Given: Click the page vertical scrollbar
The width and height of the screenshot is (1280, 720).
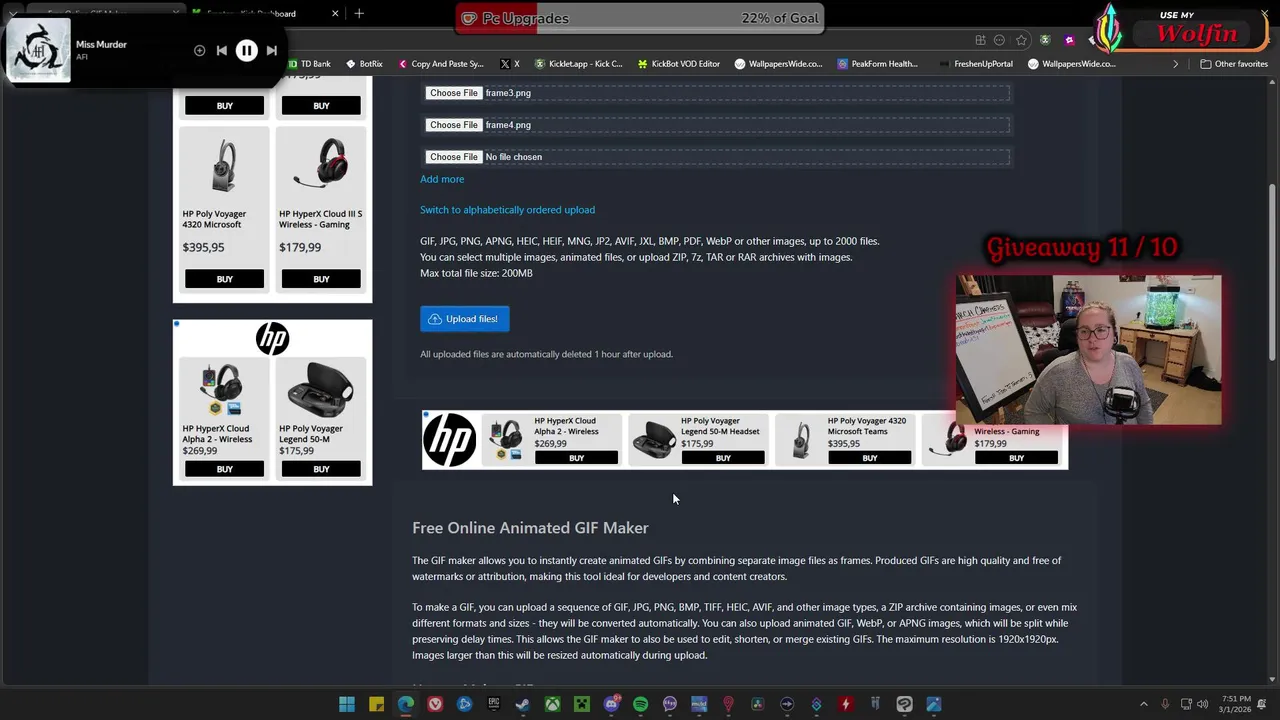Looking at the screenshot, I should pos(1272,272).
